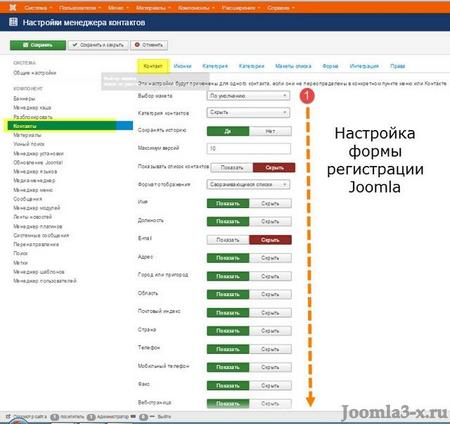This screenshot has width=450, height=424.
Task: Set Показывать список контактов to Скрыть
Action: click(x=274, y=168)
